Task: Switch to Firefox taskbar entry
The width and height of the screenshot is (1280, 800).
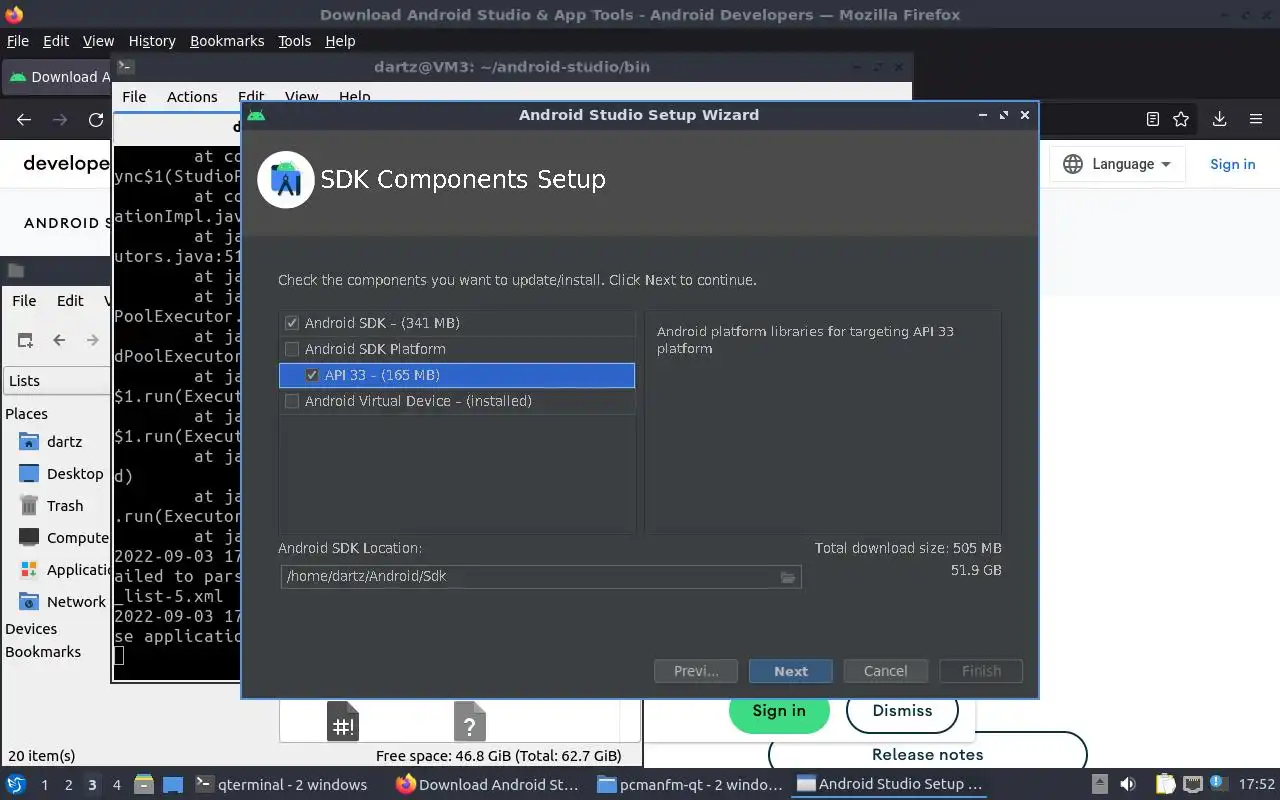Action: click(x=487, y=785)
